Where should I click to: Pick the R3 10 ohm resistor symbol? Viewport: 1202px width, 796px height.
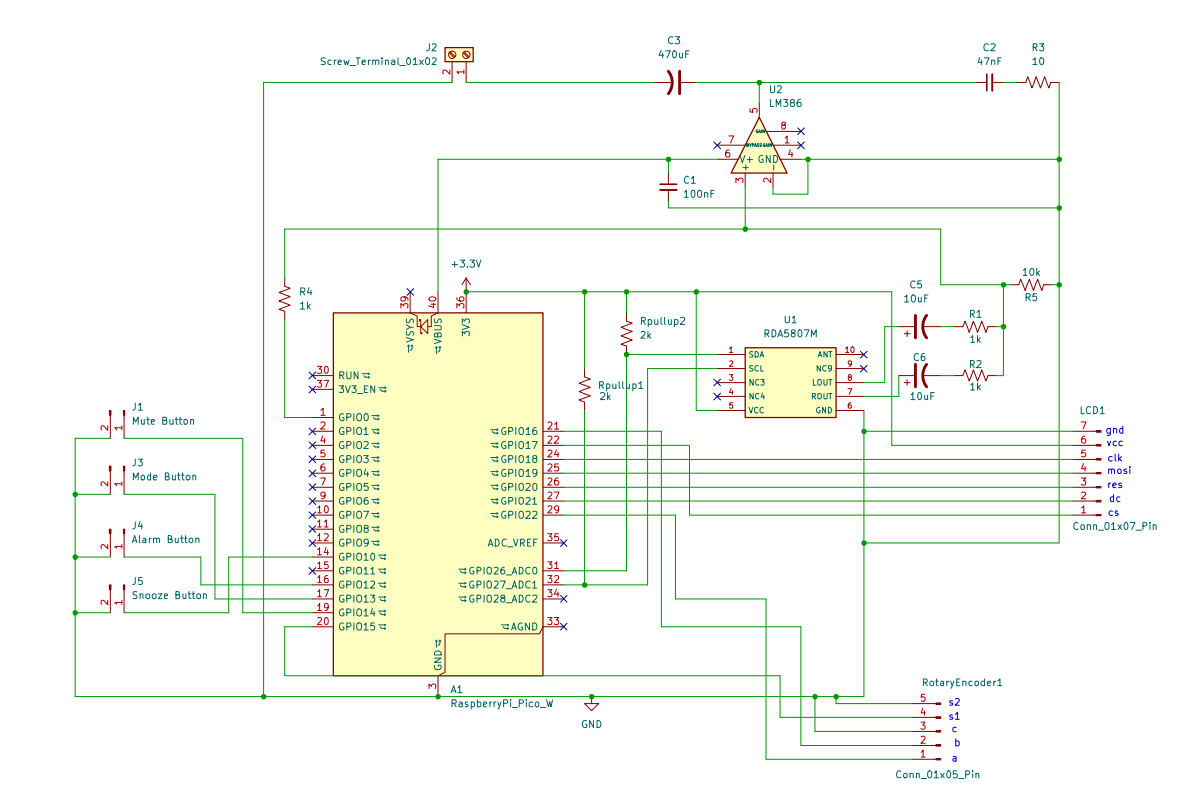[1038, 83]
